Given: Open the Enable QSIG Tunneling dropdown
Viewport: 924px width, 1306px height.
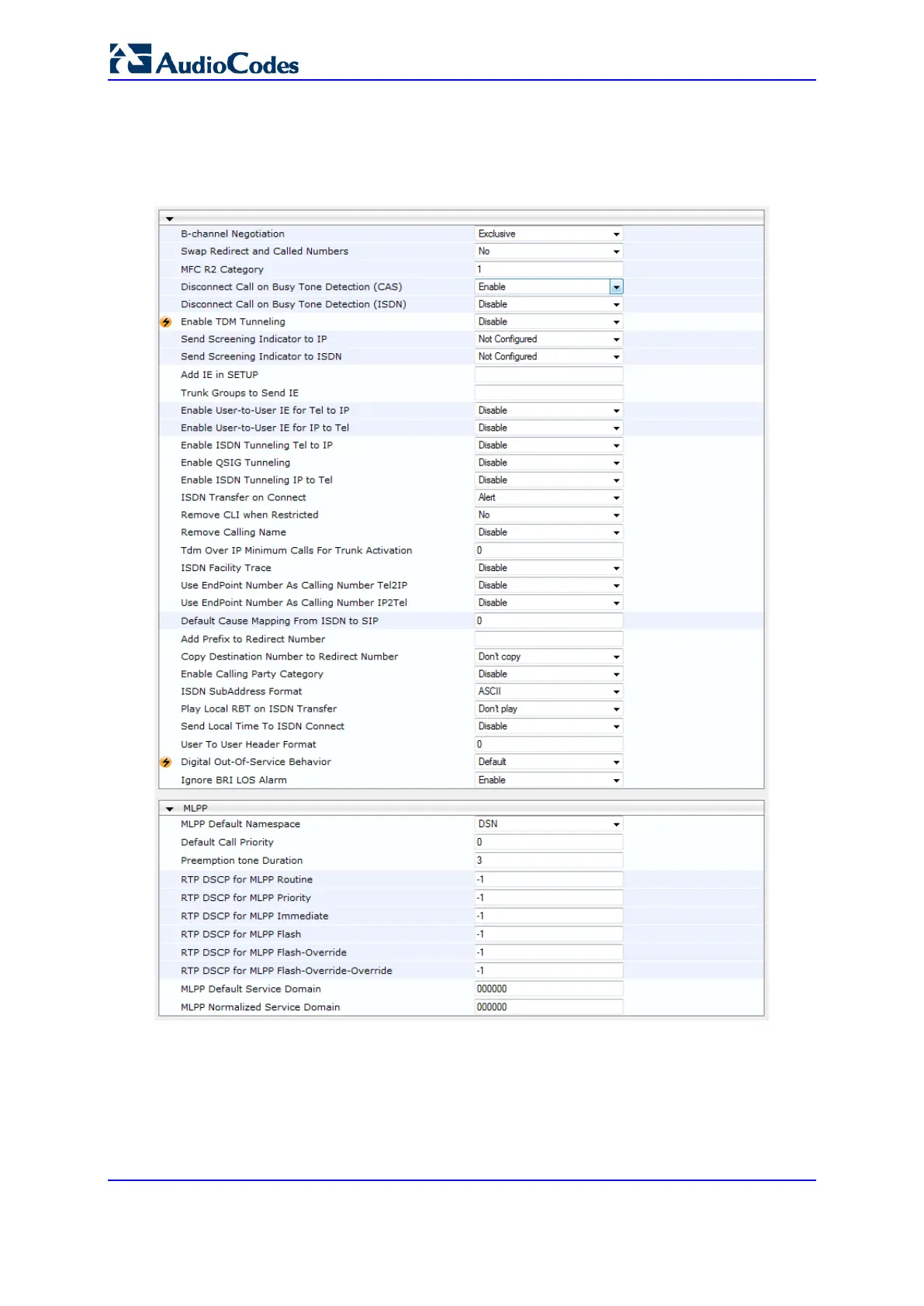Looking at the screenshot, I should 549,462.
